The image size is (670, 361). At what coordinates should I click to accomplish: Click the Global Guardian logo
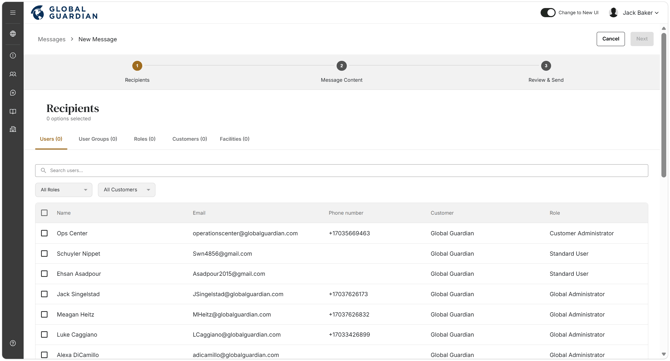[65, 13]
